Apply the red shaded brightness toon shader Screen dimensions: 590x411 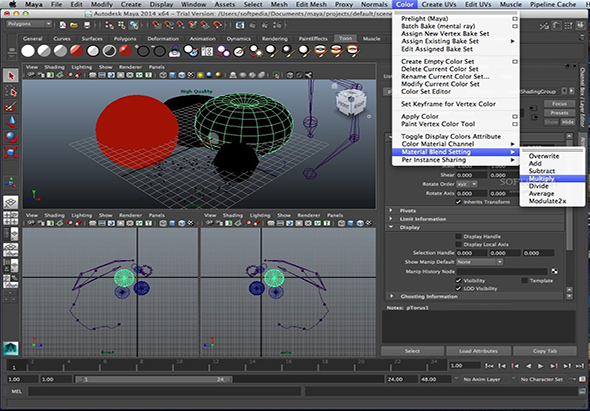pyautogui.click(x=77, y=51)
